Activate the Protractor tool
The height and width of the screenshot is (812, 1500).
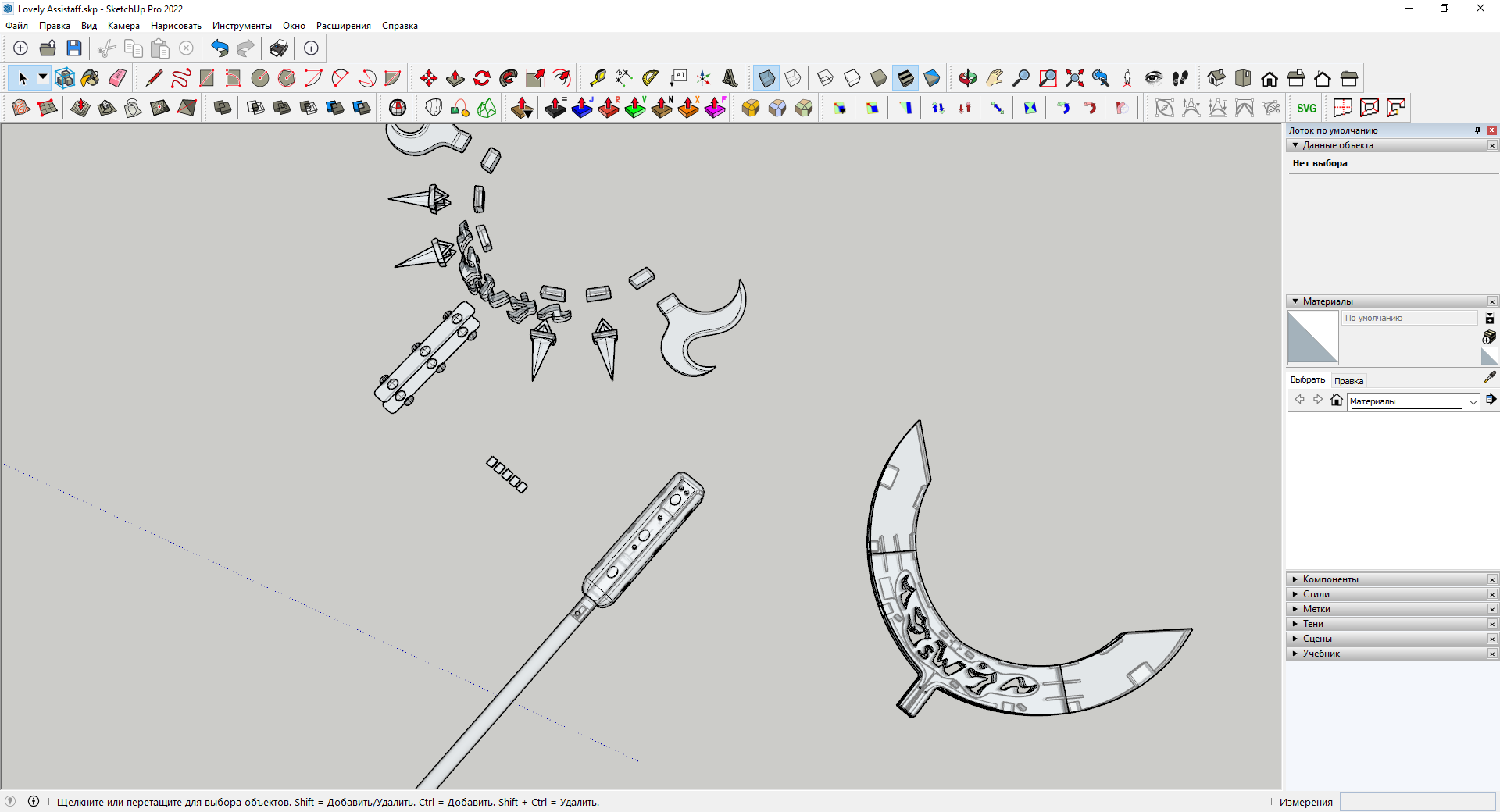pyautogui.click(x=651, y=78)
